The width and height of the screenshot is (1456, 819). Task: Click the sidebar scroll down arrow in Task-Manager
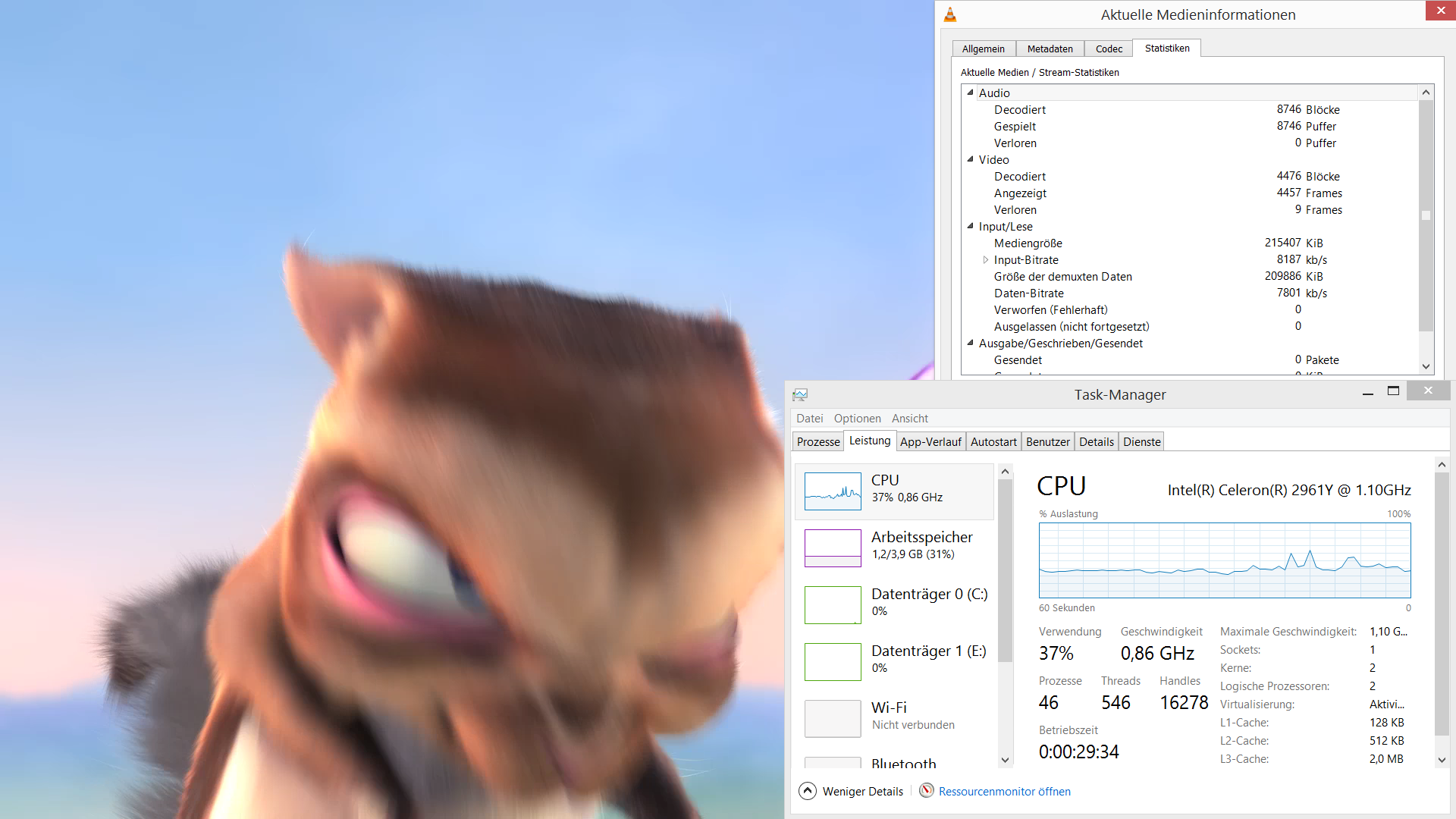click(x=1006, y=760)
